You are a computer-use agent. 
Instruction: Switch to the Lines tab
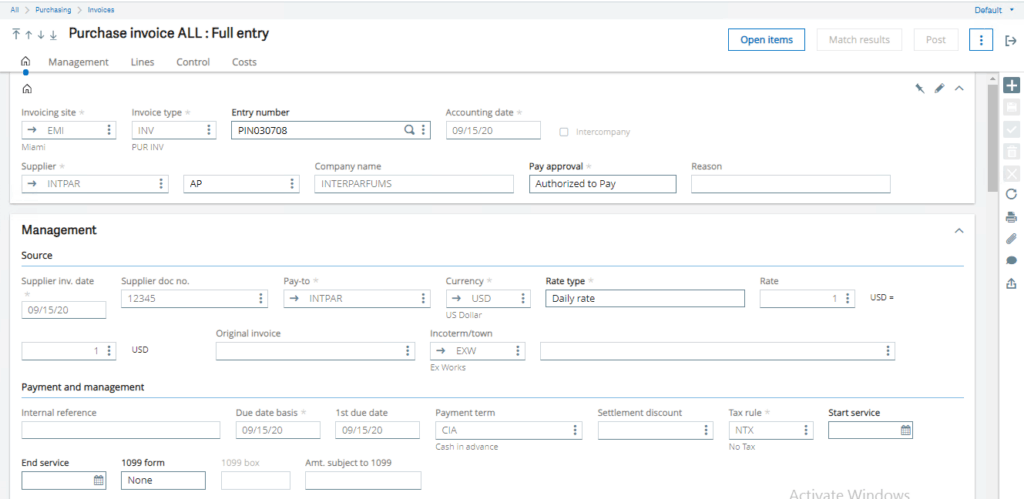point(143,62)
